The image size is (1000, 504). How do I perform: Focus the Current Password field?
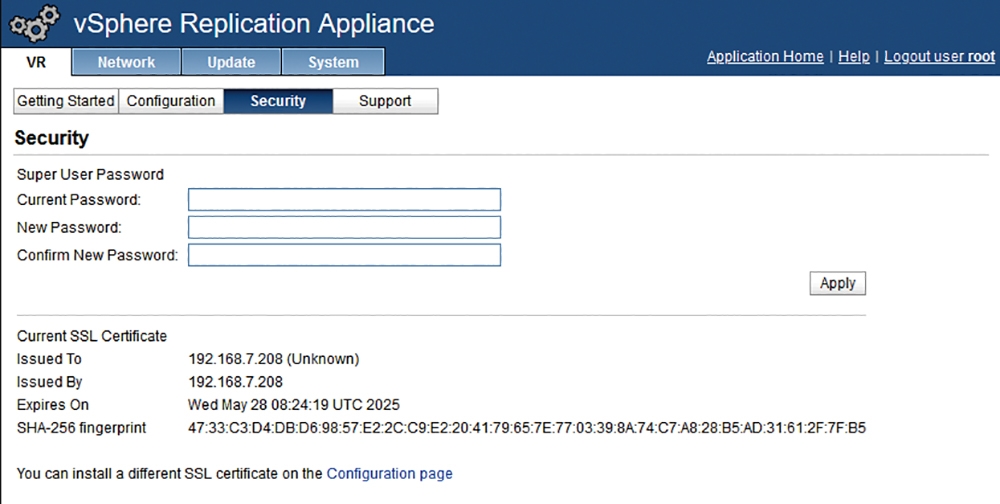[x=344, y=199]
